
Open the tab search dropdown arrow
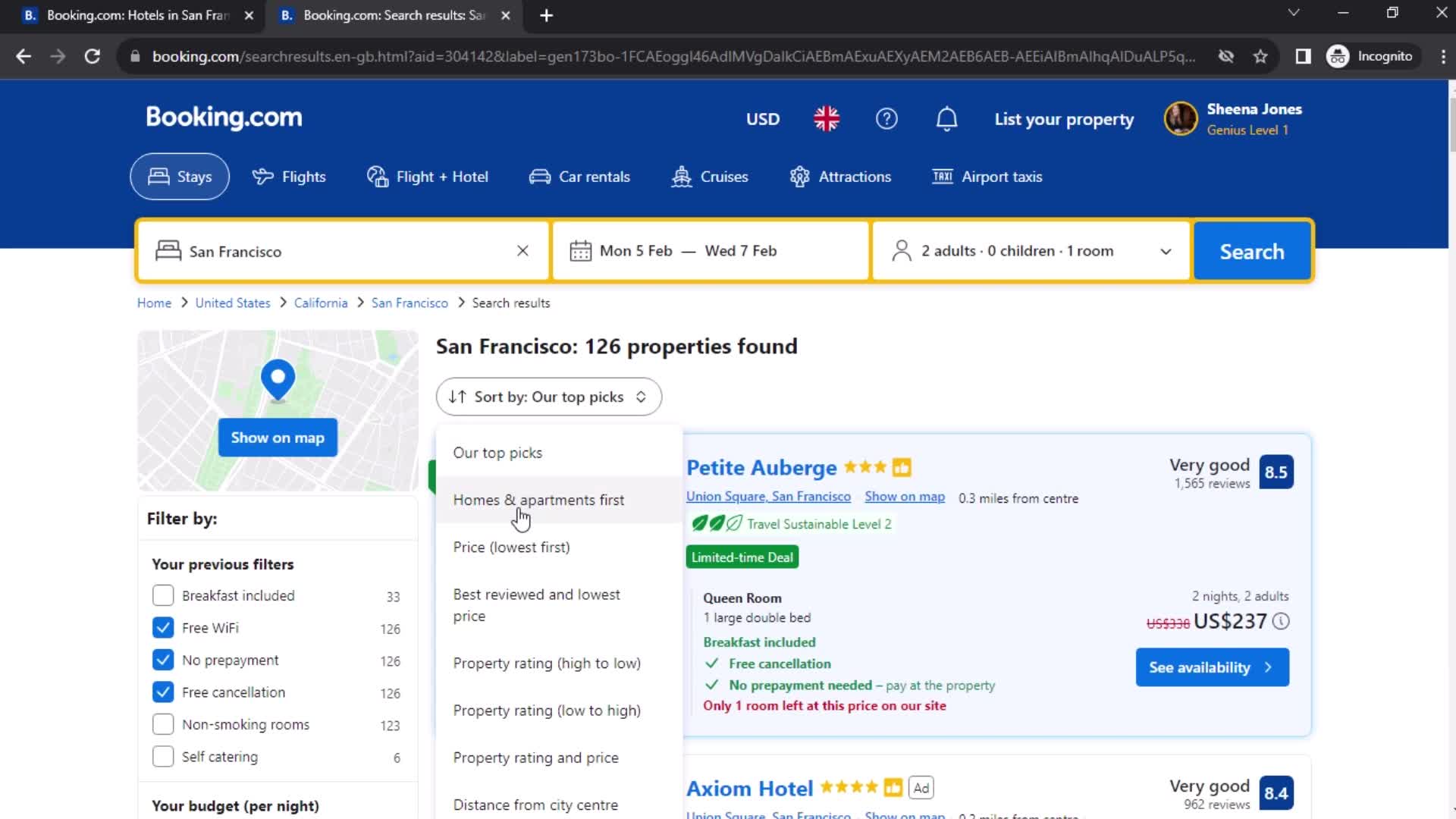click(x=1294, y=13)
